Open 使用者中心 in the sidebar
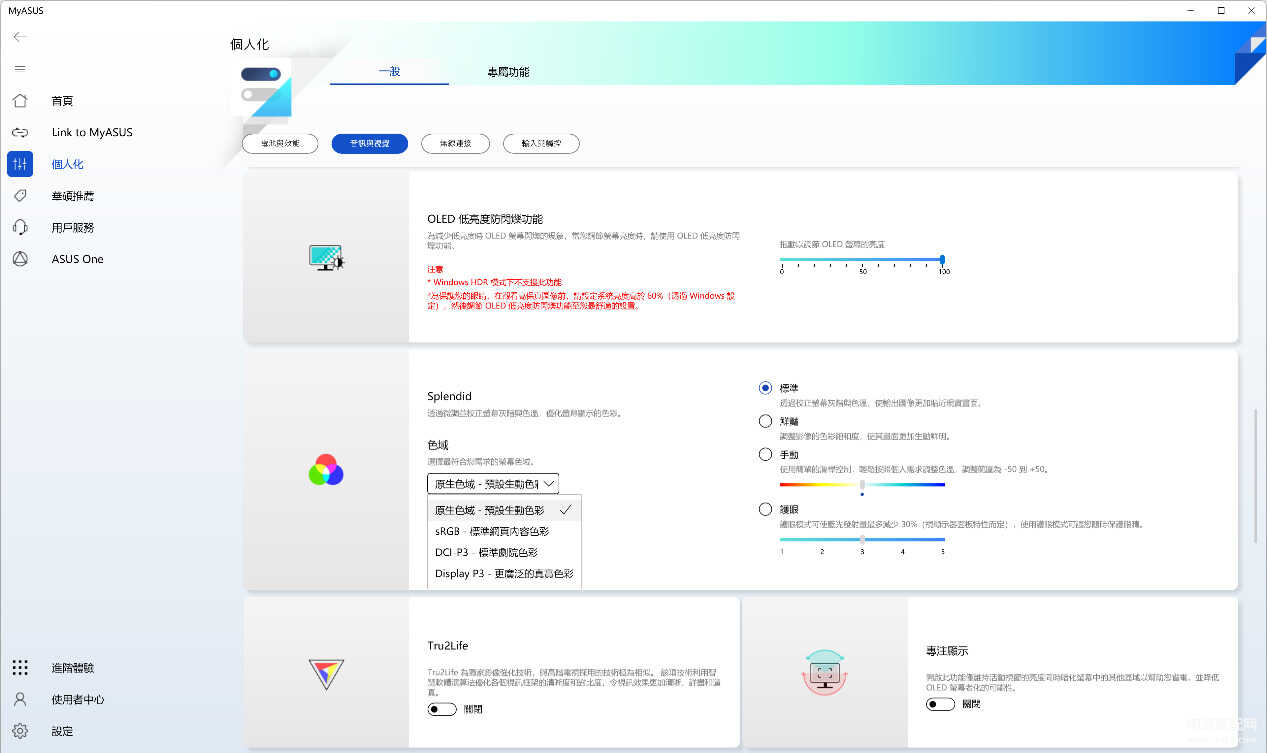Image resolution: width=1267 pixels, height=753 pixels. 78,699
